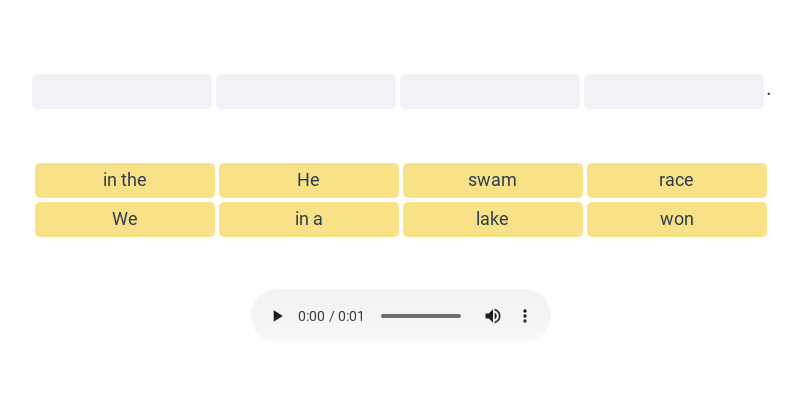Image resolution: width=800 pixels, height=400 pixels.
Task: Click the first empty answer slot
Action: (x=122, y=91)
